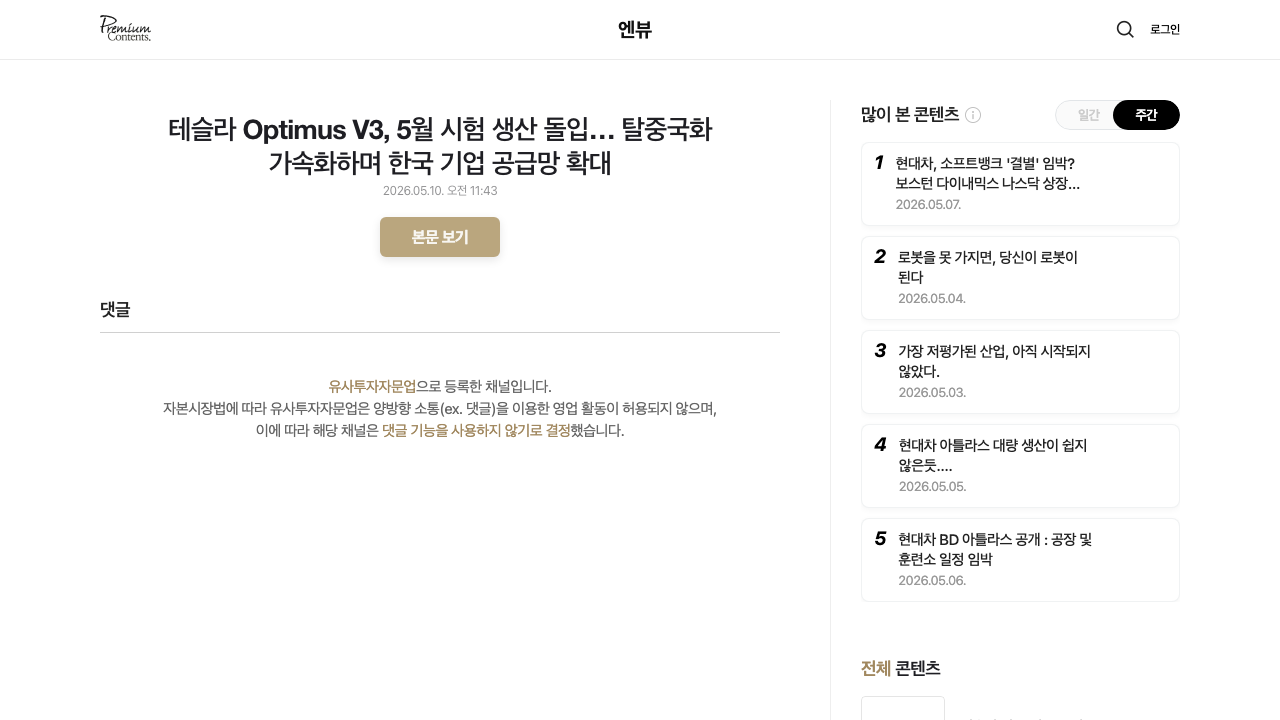Open rank 1 현대차 소프트뱅크 article
This screenshot has height=720, width=1280.
1020,184
